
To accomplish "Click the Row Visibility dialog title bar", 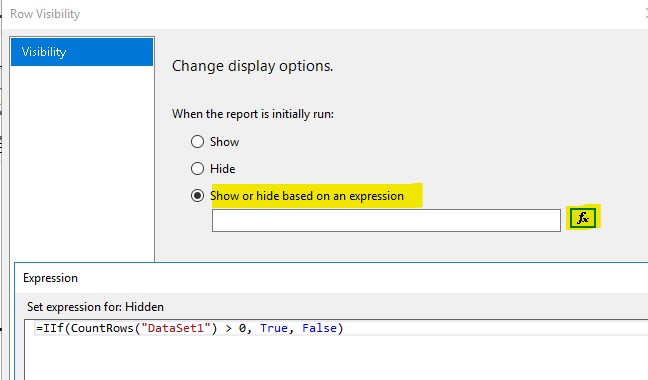I will 322,14.
